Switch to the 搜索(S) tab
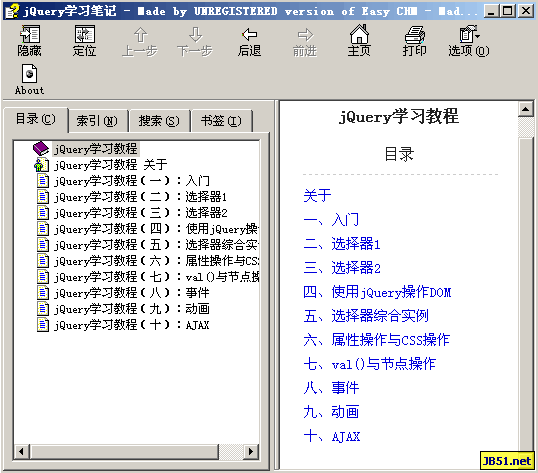 [159, 121]
